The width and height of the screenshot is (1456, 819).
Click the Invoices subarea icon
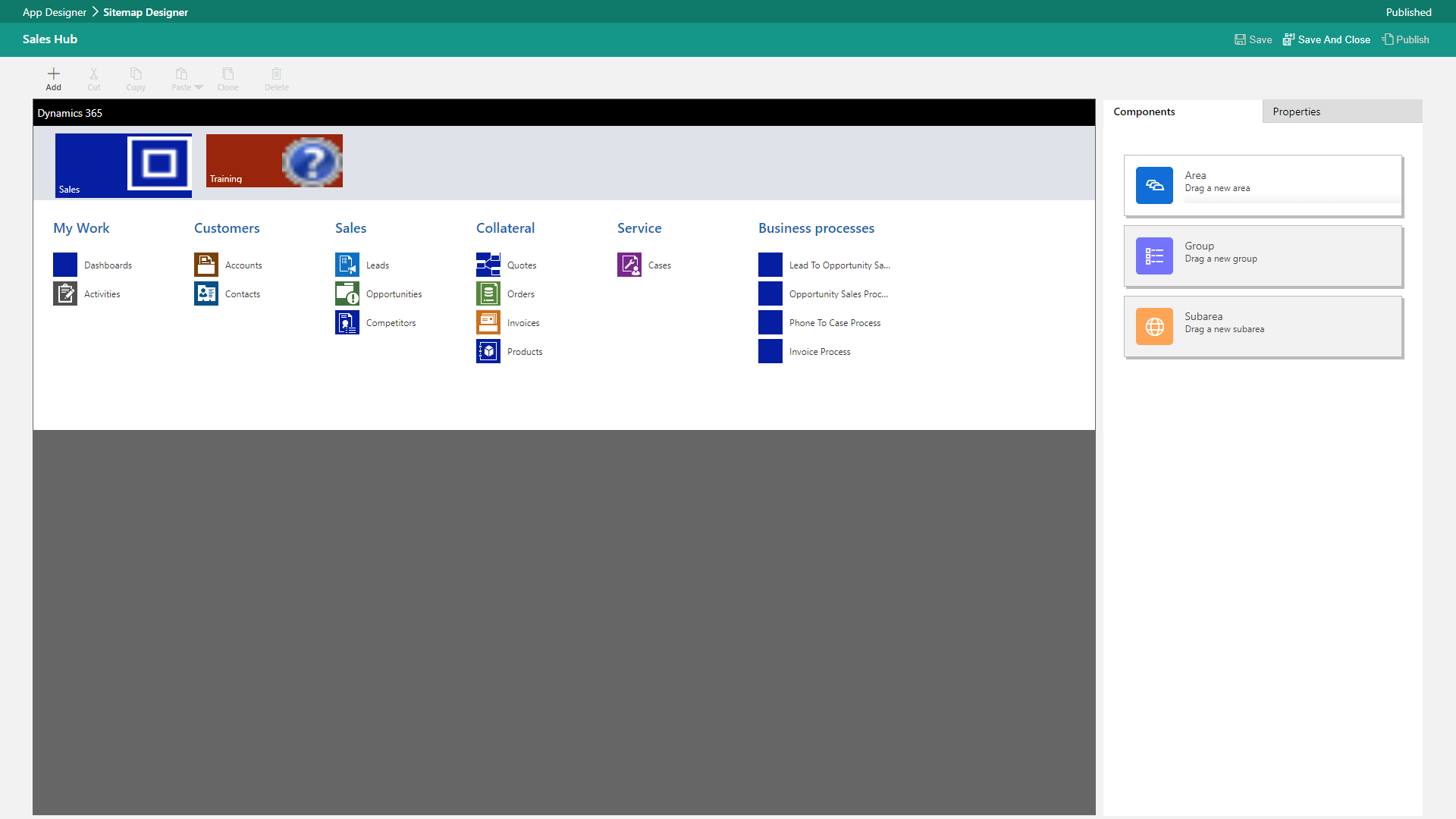coord(488,322)
